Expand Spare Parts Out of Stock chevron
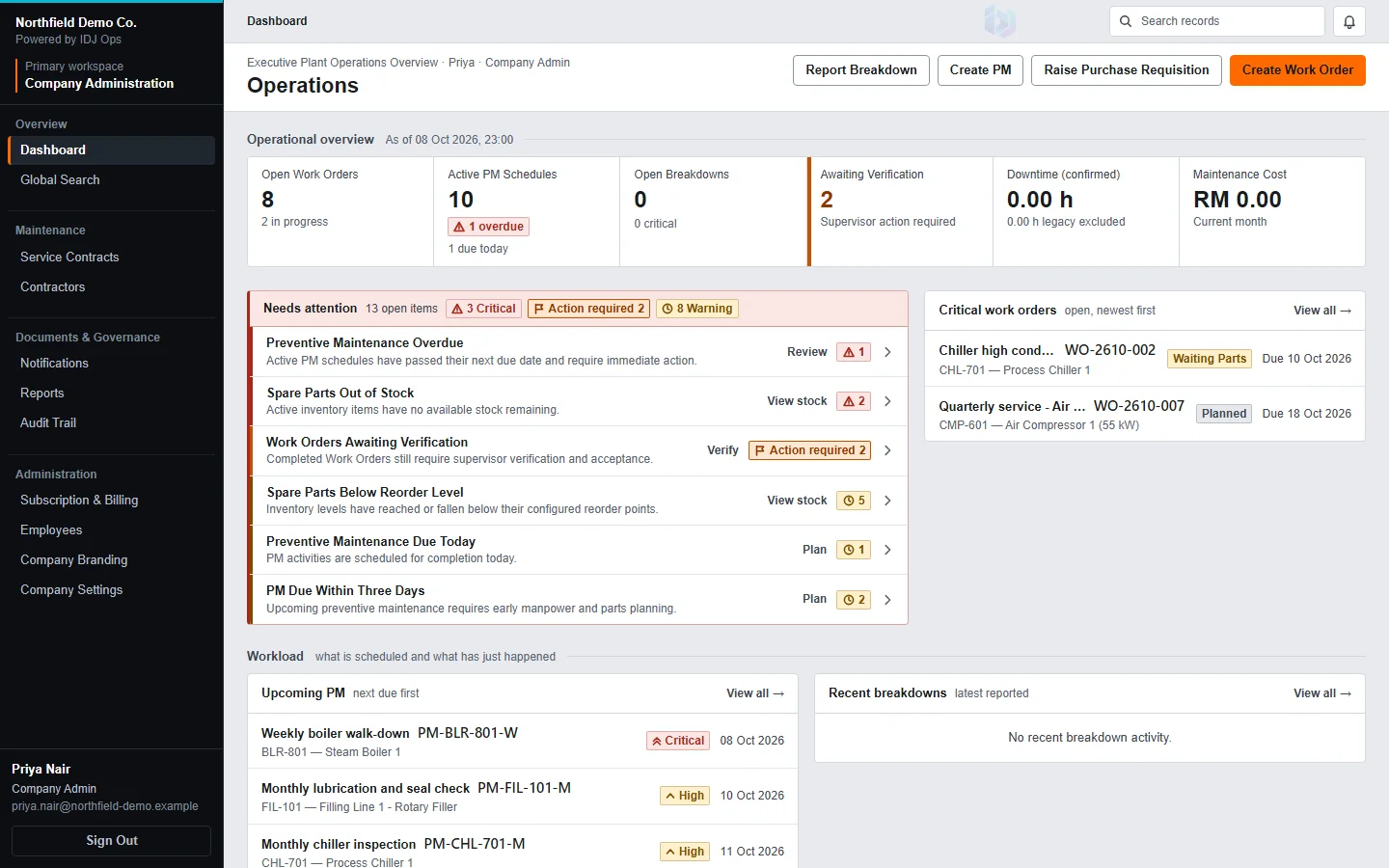Image resolution: width=1389 pixels, height=868 pixels. pyautogui.click(x=887, y=401)
